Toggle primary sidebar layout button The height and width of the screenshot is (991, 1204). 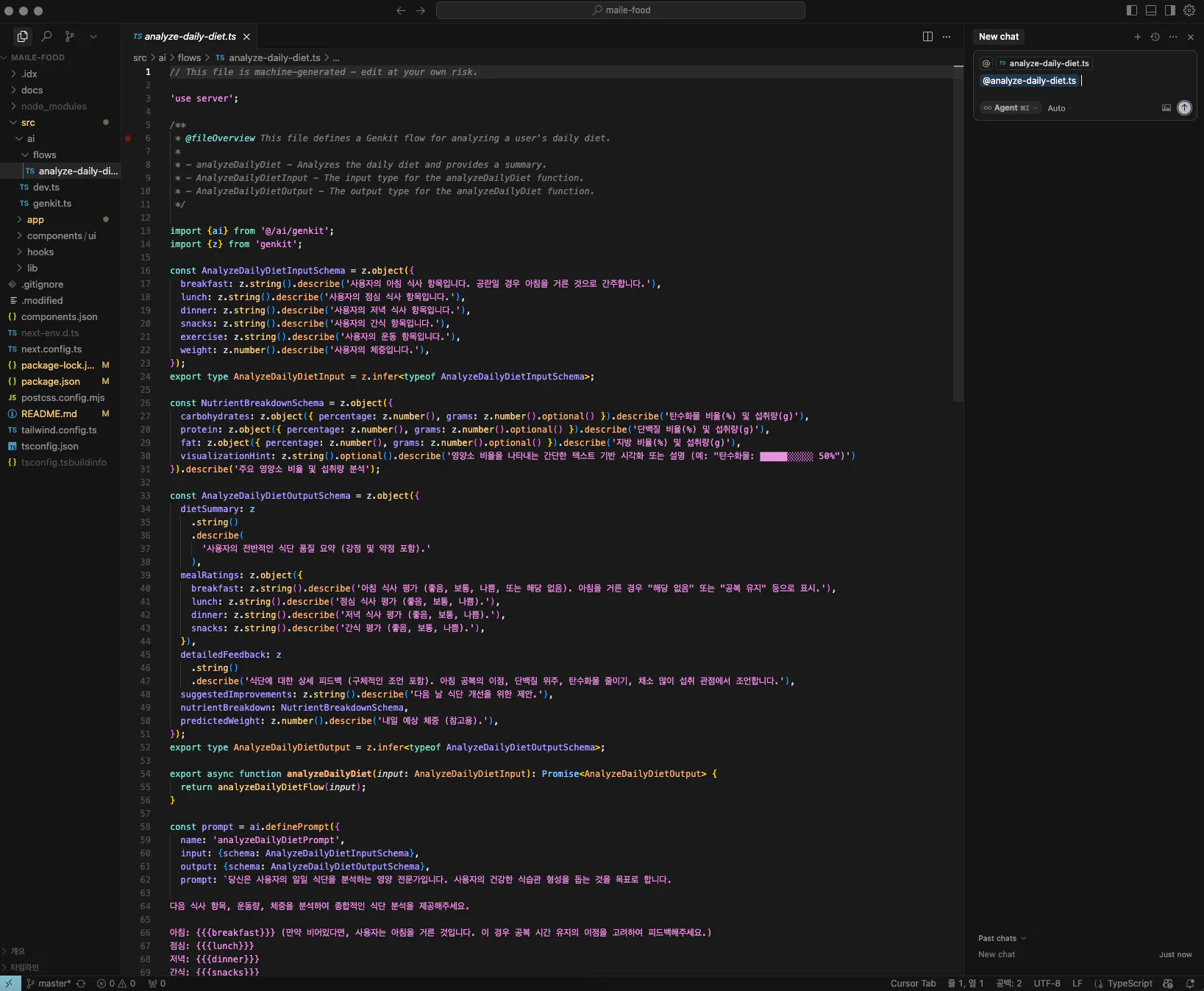click(x=1132, y=10)
